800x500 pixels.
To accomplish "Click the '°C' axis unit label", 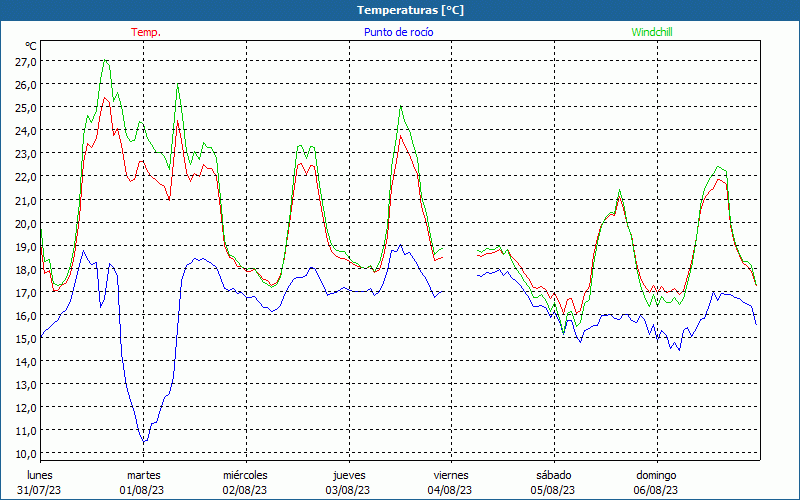I will [31, 46].
